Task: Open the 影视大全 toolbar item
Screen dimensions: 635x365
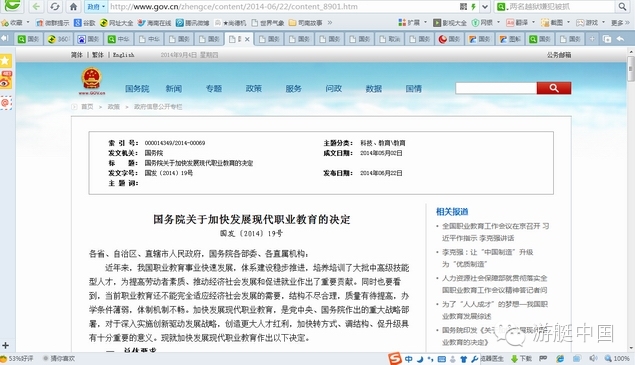Action: point(450,23)
